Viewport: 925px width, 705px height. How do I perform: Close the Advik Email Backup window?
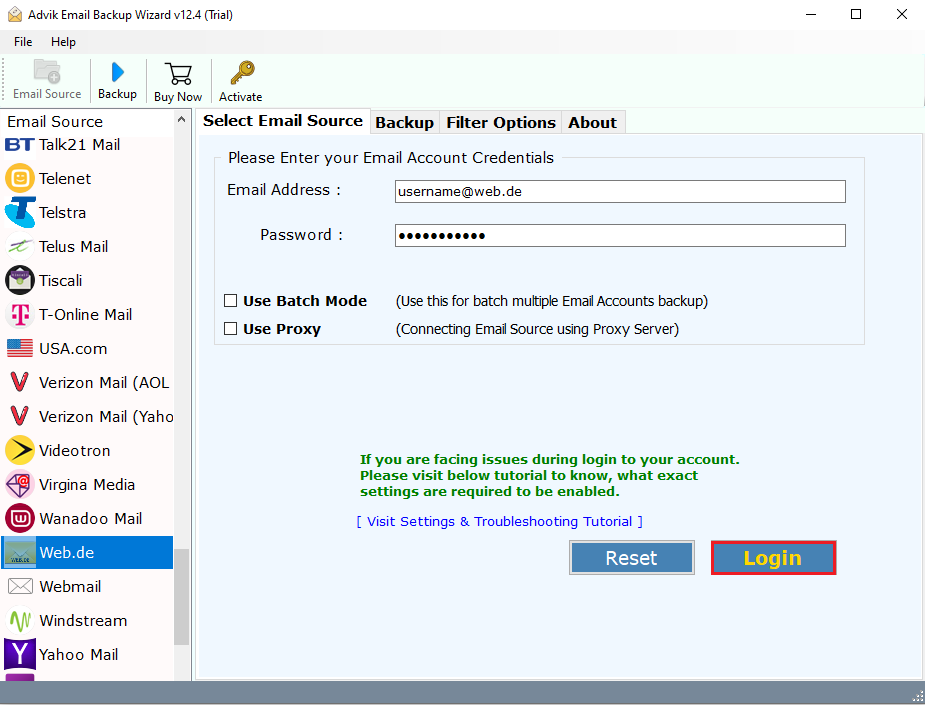tap(902, 15)
